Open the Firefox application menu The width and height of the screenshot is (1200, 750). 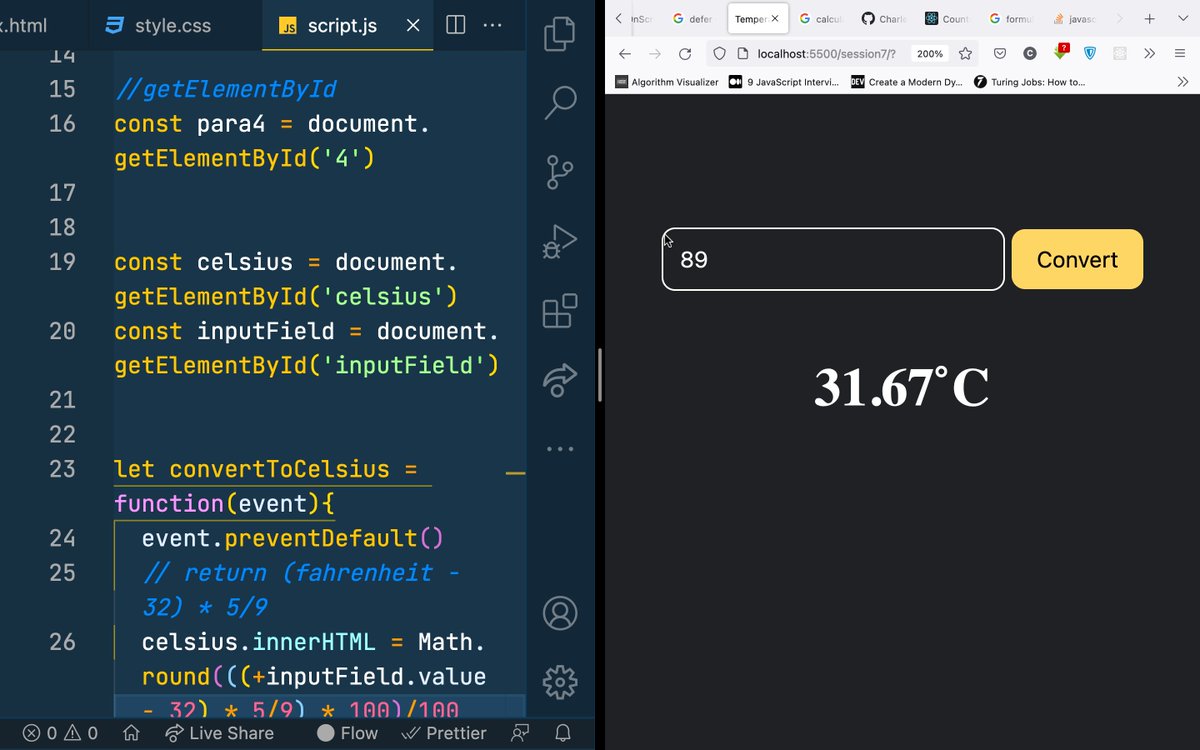(x=1181, y=53)
